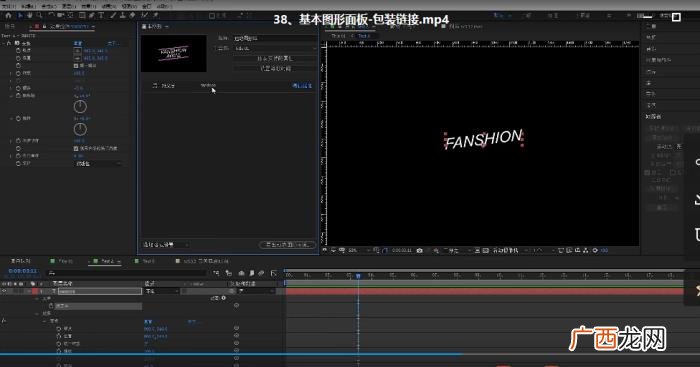Click the snapshot camera icon below the viewer
Image resolution: width=700 pixels, height=367 pixels.
419,250
